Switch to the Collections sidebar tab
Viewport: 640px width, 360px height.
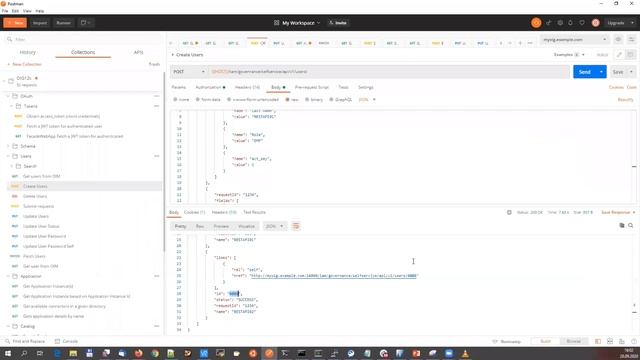(x=83, y=52)
